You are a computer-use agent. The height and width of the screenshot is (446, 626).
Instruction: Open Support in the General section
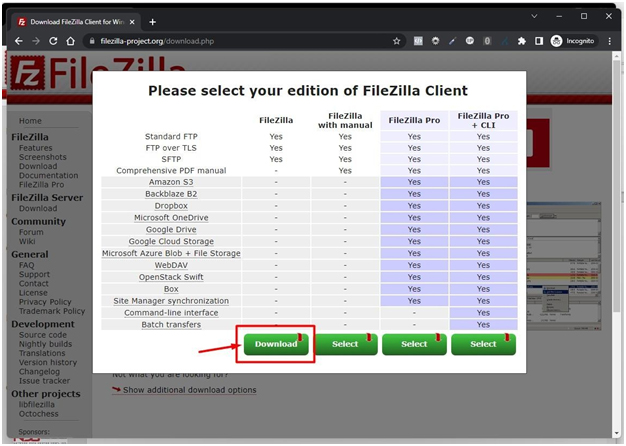point(34,274)
